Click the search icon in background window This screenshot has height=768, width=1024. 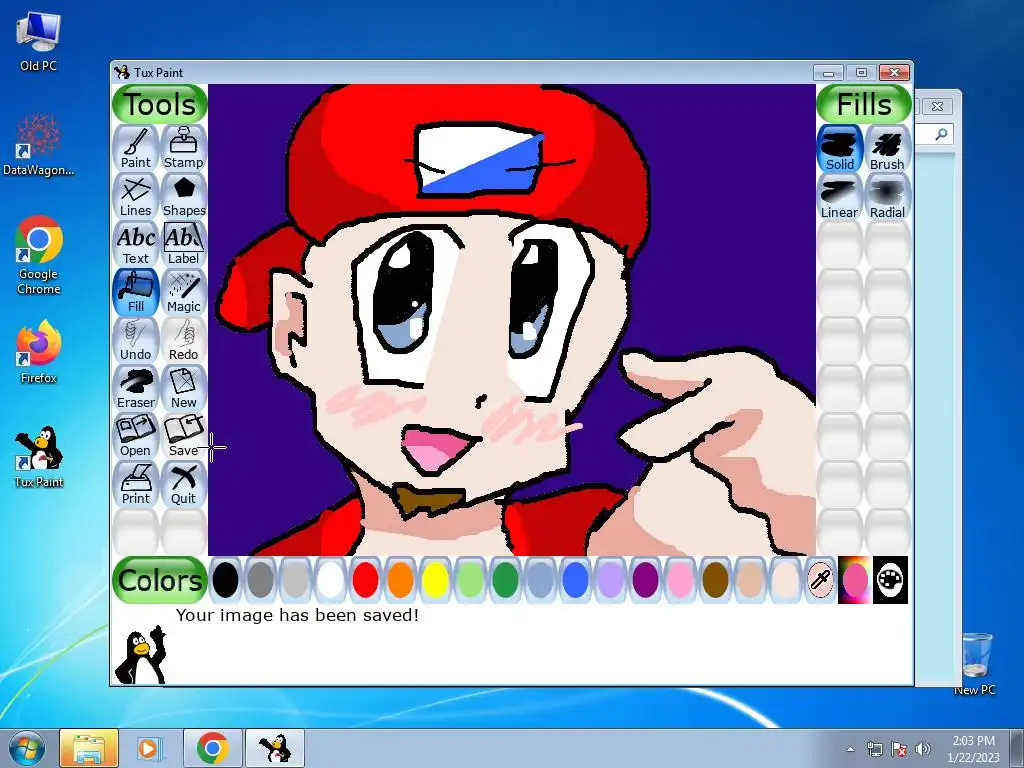click(x=941, y=134)
